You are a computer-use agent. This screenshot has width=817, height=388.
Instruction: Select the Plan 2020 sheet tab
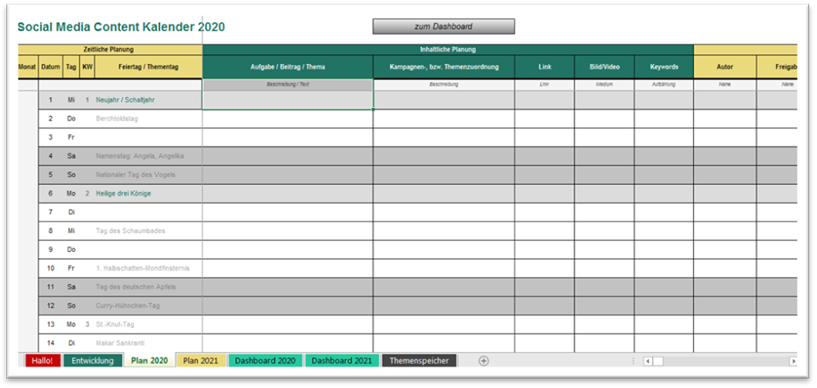(x=150, y=361)
